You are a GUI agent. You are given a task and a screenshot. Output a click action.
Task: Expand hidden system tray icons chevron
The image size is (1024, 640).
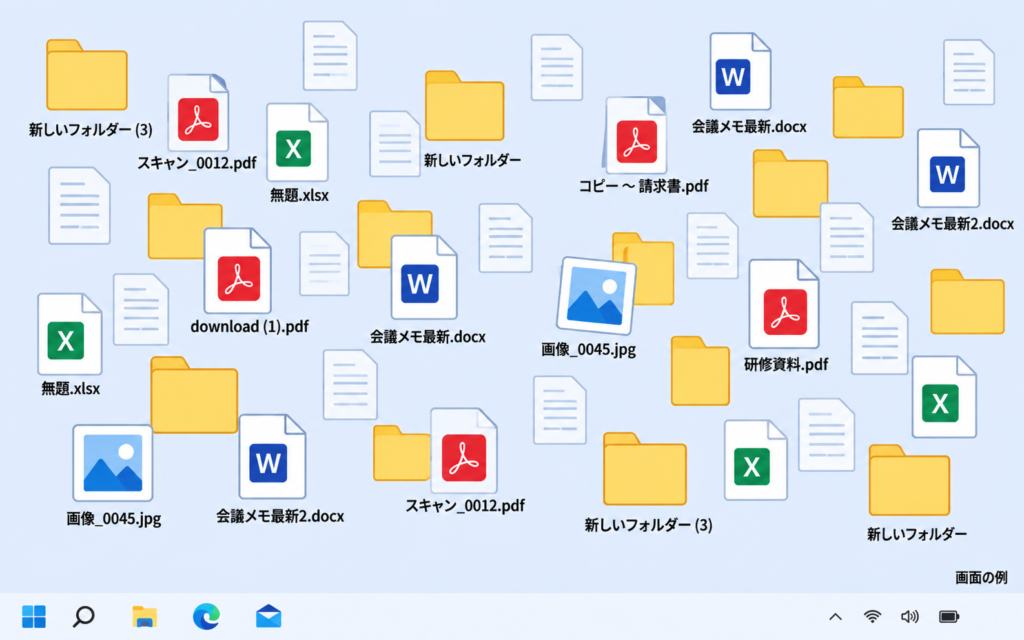pos(835,616)
